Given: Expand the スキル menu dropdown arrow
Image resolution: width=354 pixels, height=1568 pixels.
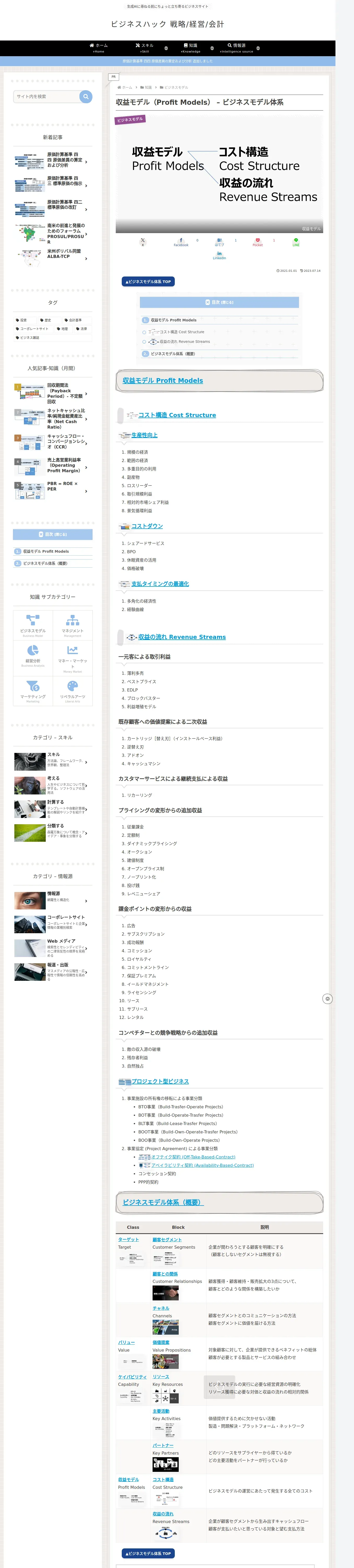Looking at the screenshot, I should (166, 48).
